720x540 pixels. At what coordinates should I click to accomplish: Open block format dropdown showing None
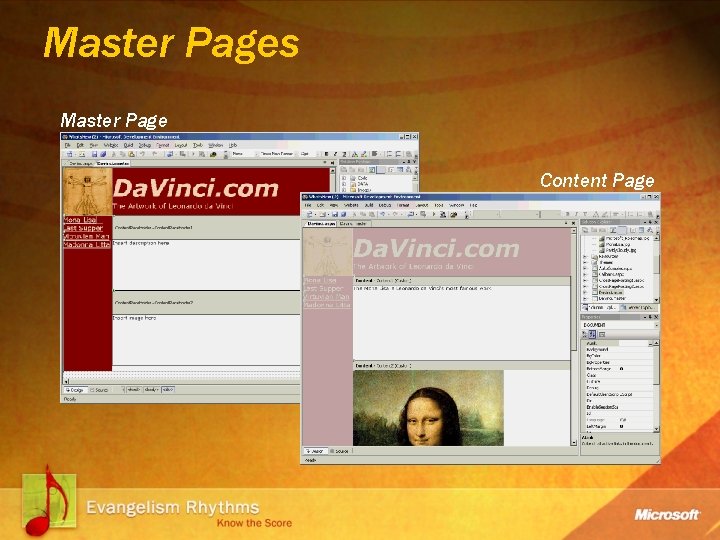(x=243, y=154)
